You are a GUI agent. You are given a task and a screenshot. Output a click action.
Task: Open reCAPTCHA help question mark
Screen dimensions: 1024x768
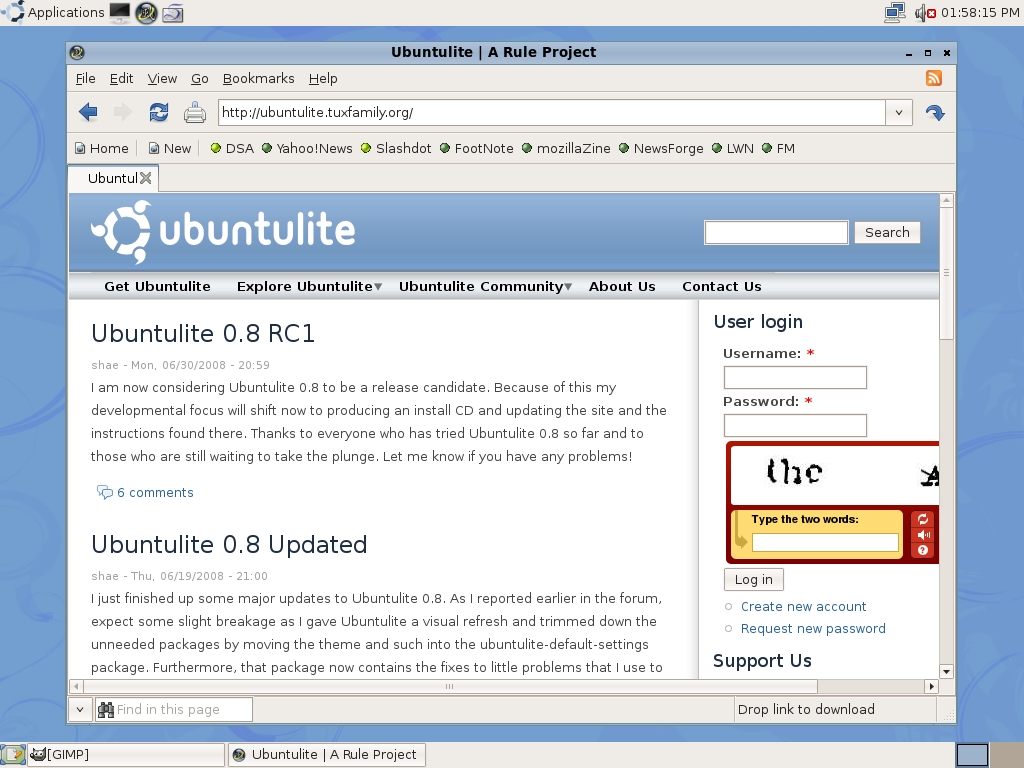click(923, 550)
